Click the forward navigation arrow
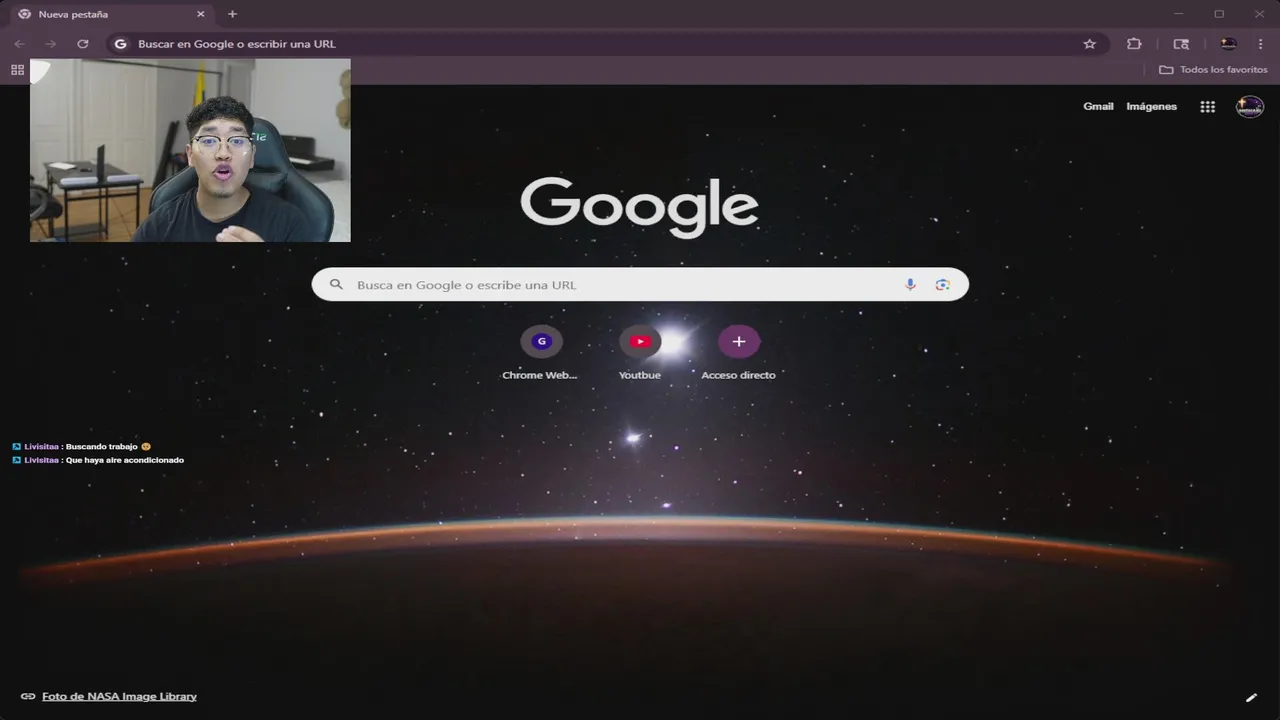The image size is (1280, 720). click(x=50, y=44)
